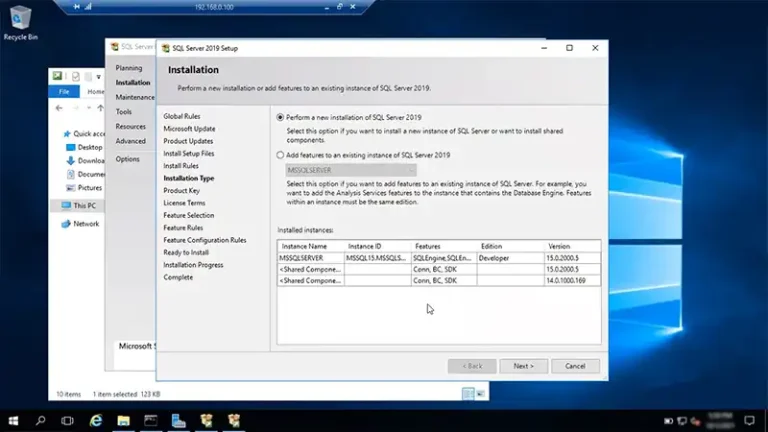
Task: Click the SQL Server Installation Center title icon
Action: (x=115, y=47)
